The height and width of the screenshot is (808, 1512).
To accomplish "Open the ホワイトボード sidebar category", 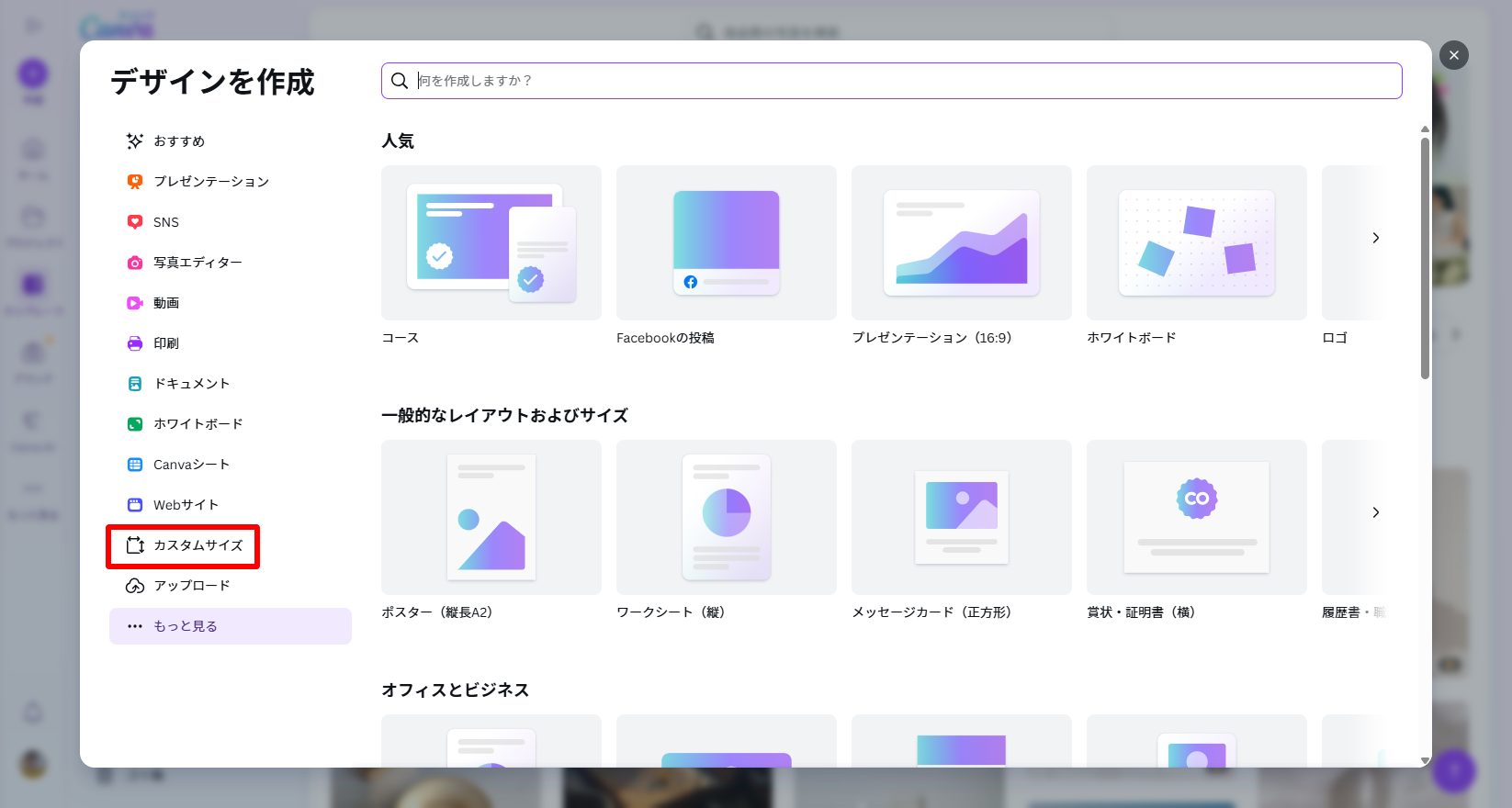I will [x=197, y=424].
